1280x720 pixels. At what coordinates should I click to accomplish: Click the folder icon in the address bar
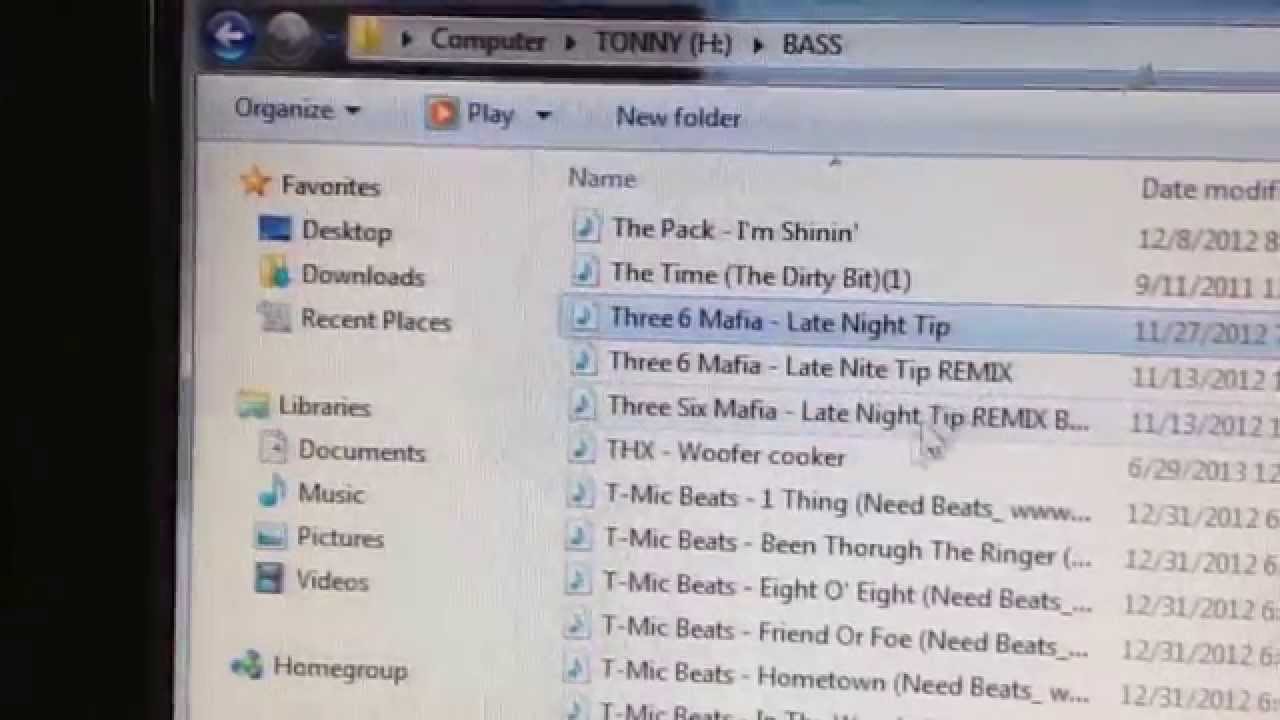point(368,38)
